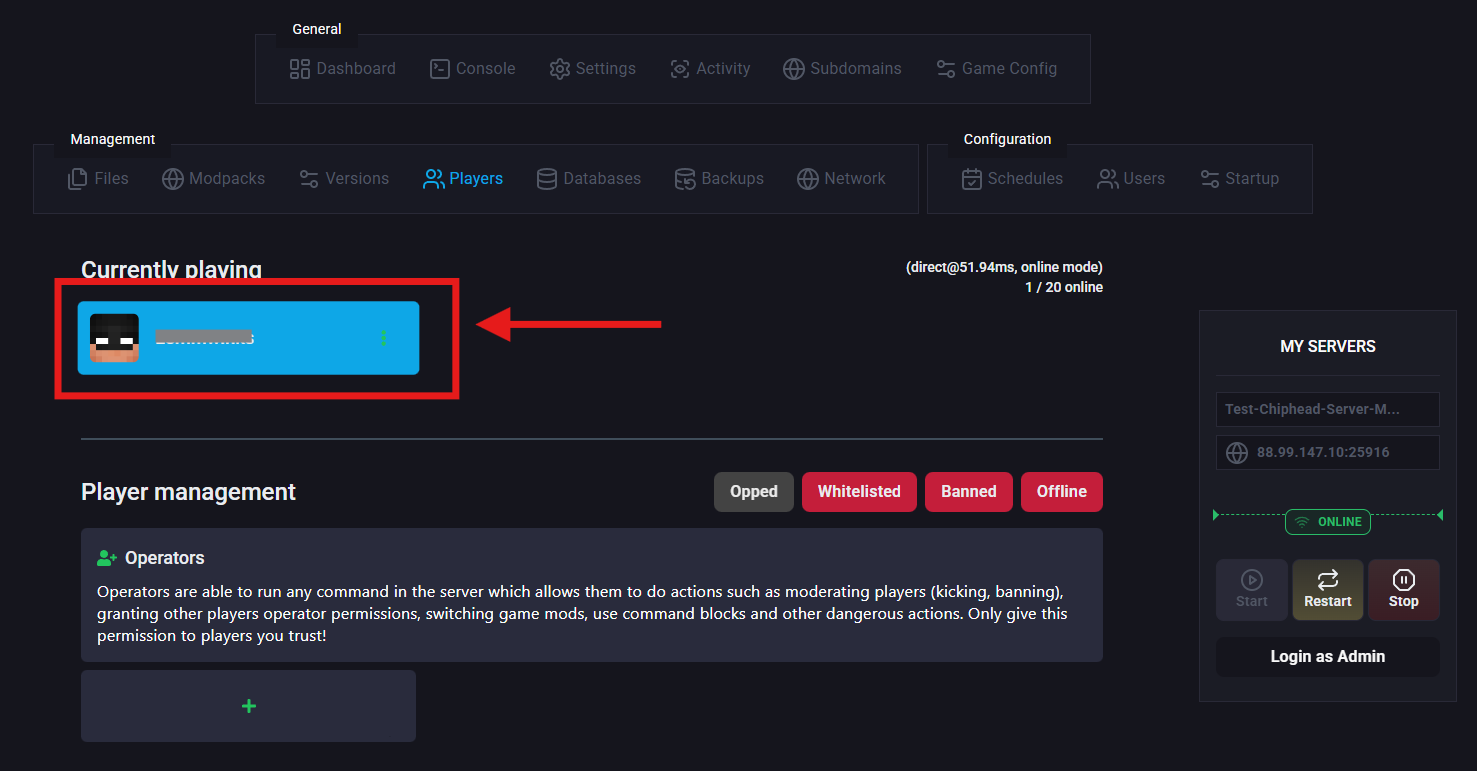Switch to the Modpacks tab
This screenshot has width=1477, height=771.
coord(214,179)
